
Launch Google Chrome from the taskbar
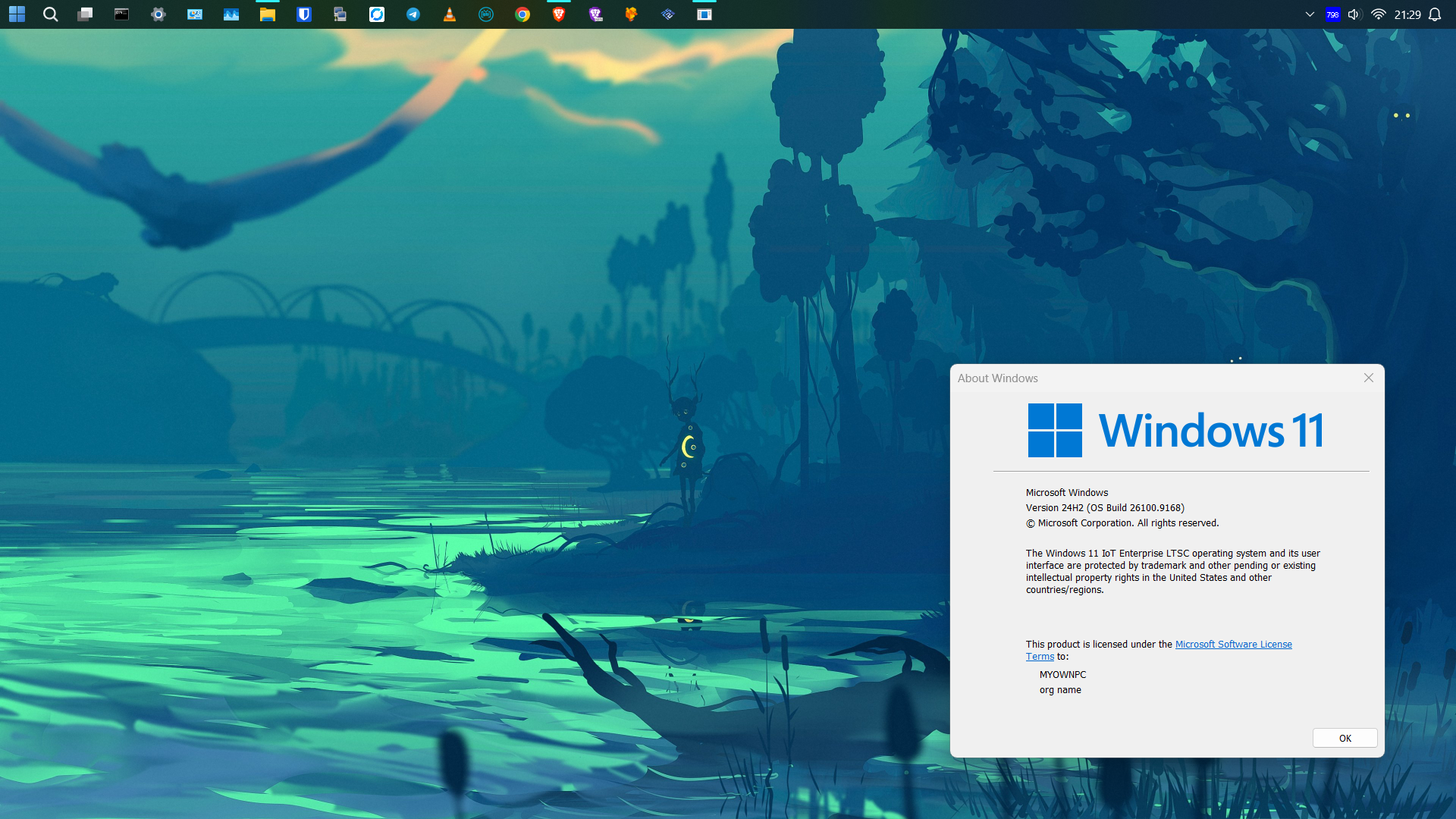click(x=522, y=14)
